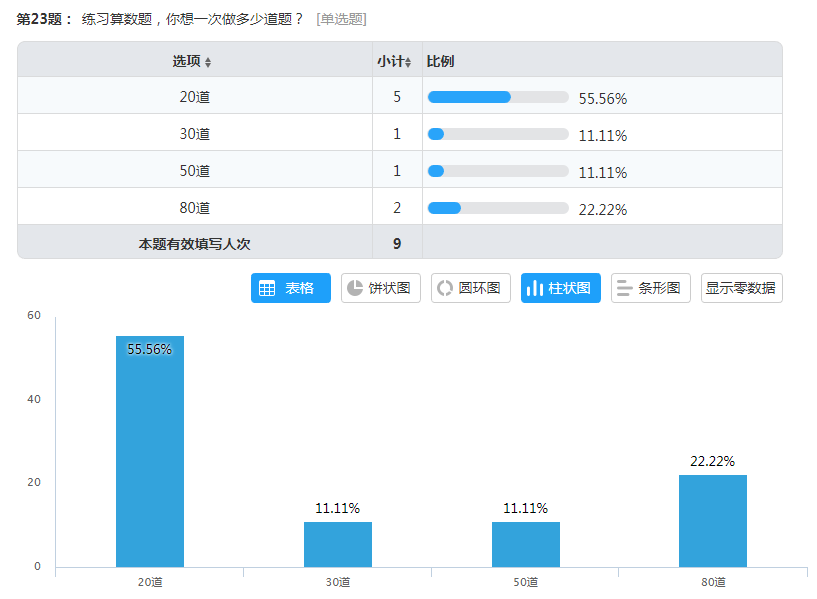Click the 50道 row progress bar
This screenshot has height=599, width=817.
[498, 171]
